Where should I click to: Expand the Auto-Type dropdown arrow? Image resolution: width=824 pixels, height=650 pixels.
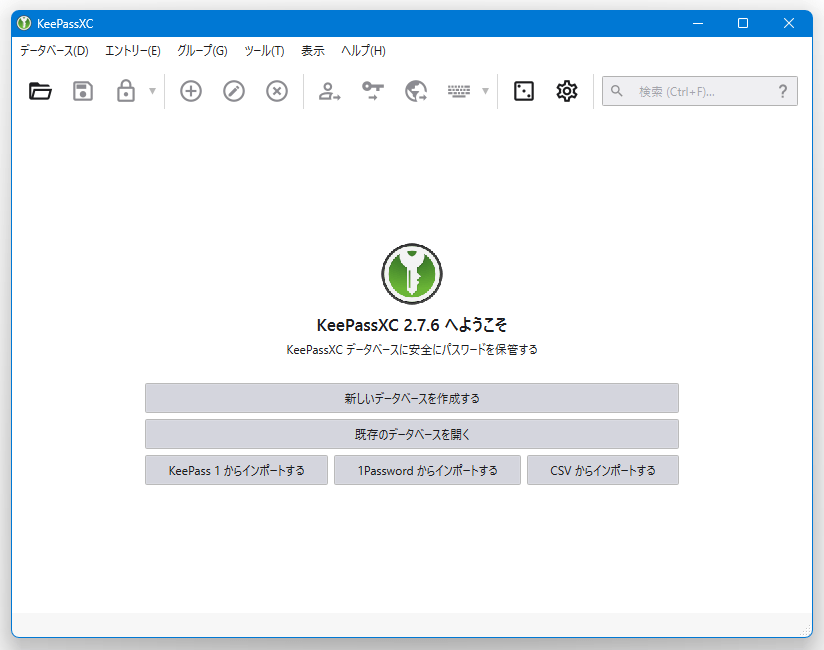click(486, 91)
